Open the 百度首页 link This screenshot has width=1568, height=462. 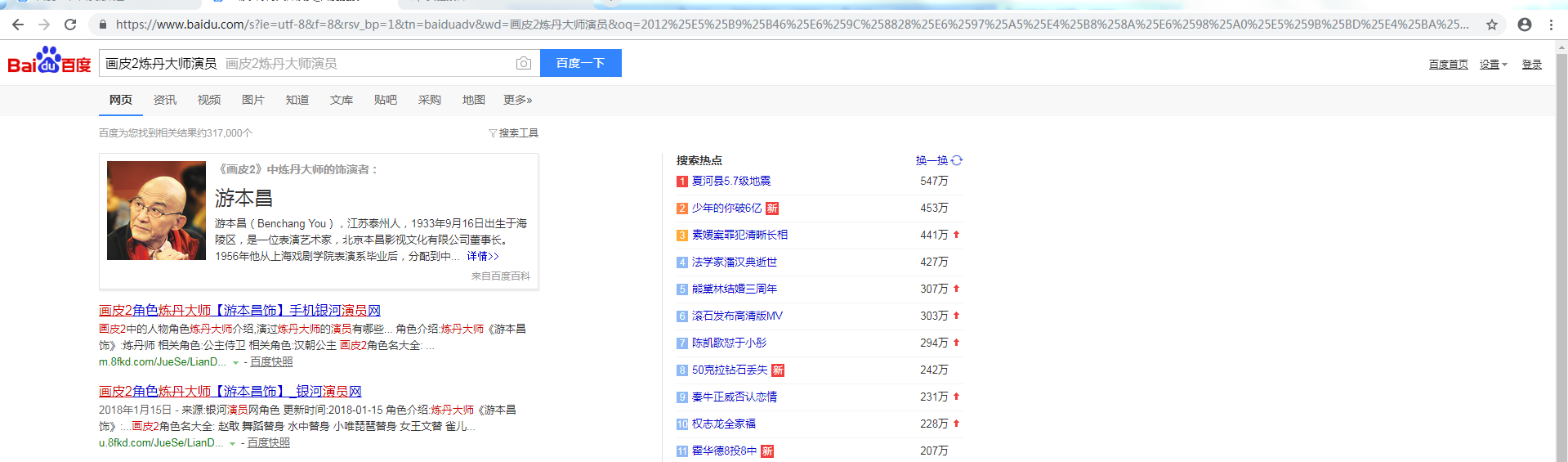tap(1448, 64)
